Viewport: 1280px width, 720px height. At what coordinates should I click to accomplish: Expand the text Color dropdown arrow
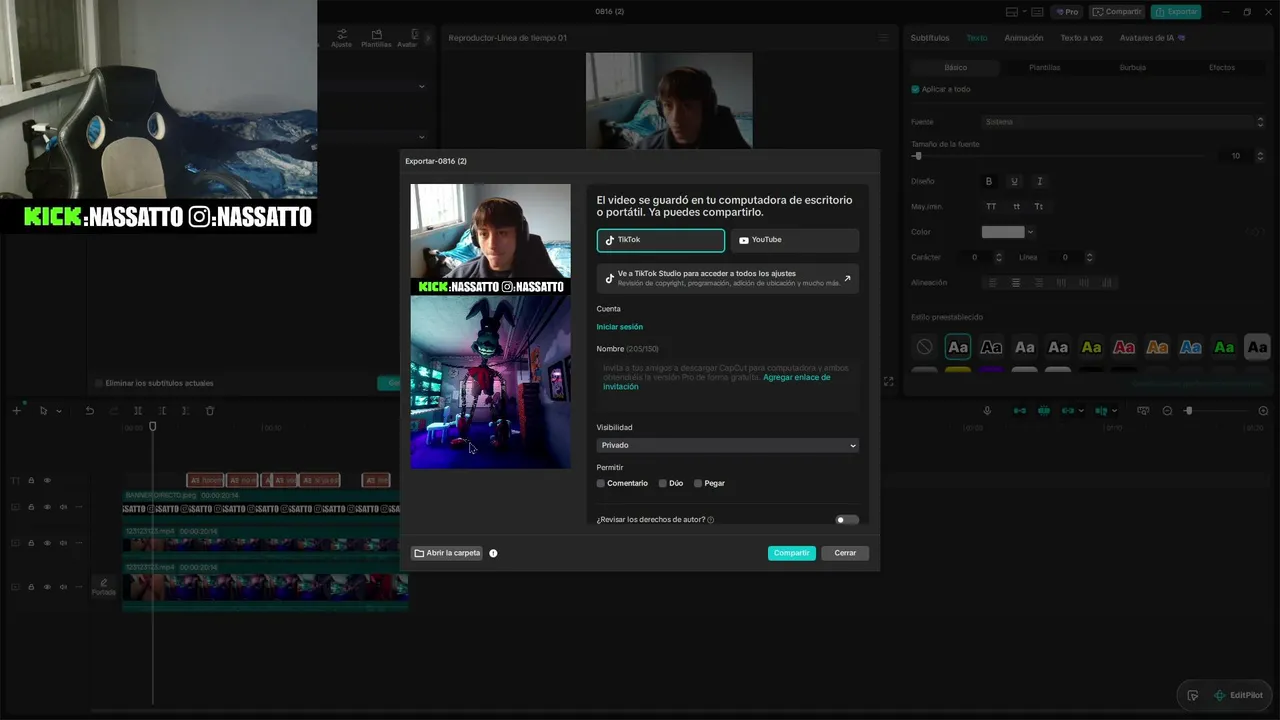[1031, 232]
